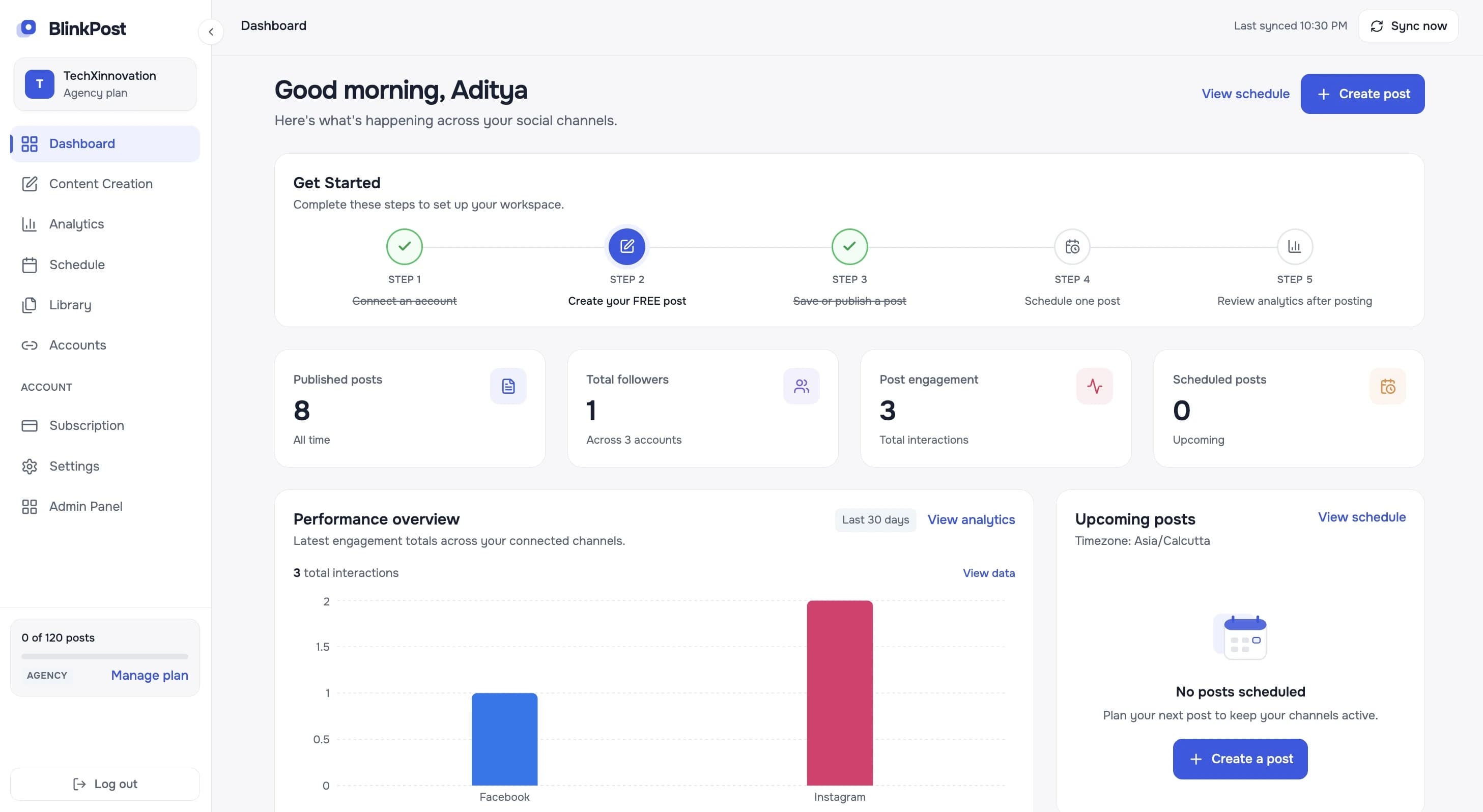This screenshot has width=1483, height=812.
Task: Click the 'Last synced 10:30 PM' text
Action: click(x=1290, y=26)
